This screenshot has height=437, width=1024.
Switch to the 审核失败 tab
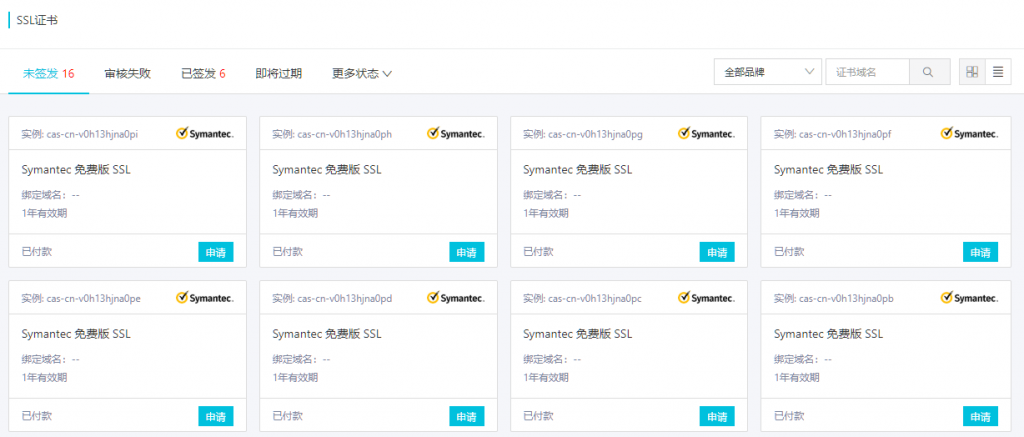(127, 74)
